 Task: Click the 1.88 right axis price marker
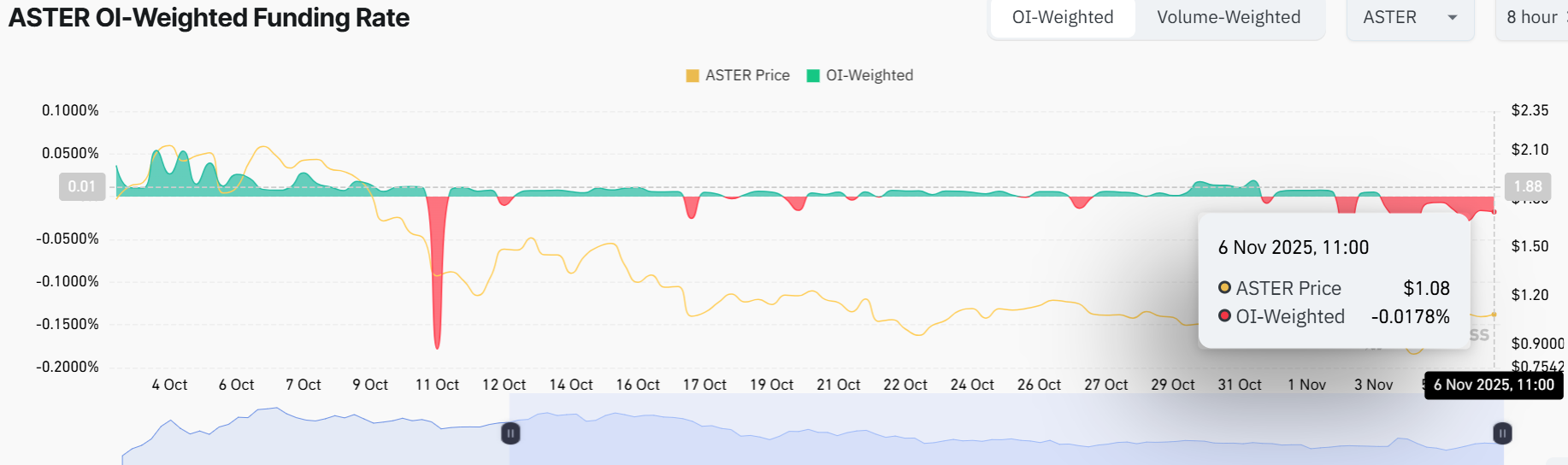pyautogui.click(x=1527, y=186)
